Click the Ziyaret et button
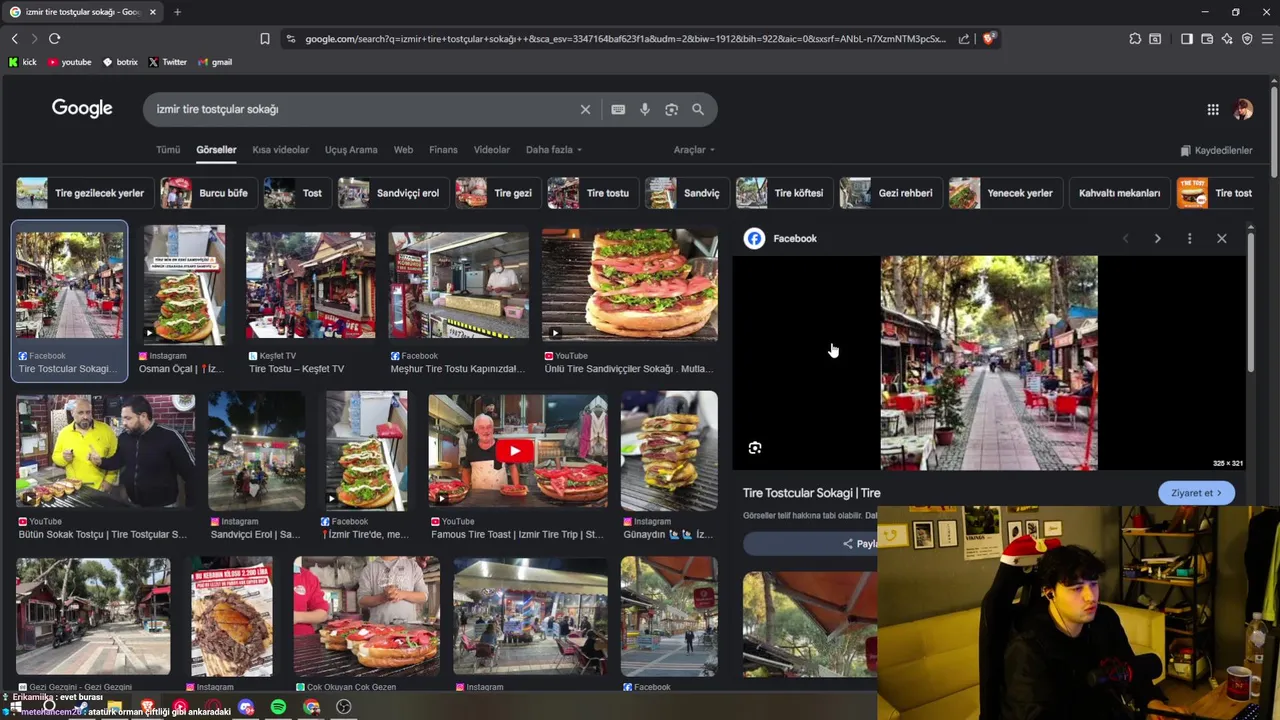This screenshot has width=1280, height=720. [1196, 493]
